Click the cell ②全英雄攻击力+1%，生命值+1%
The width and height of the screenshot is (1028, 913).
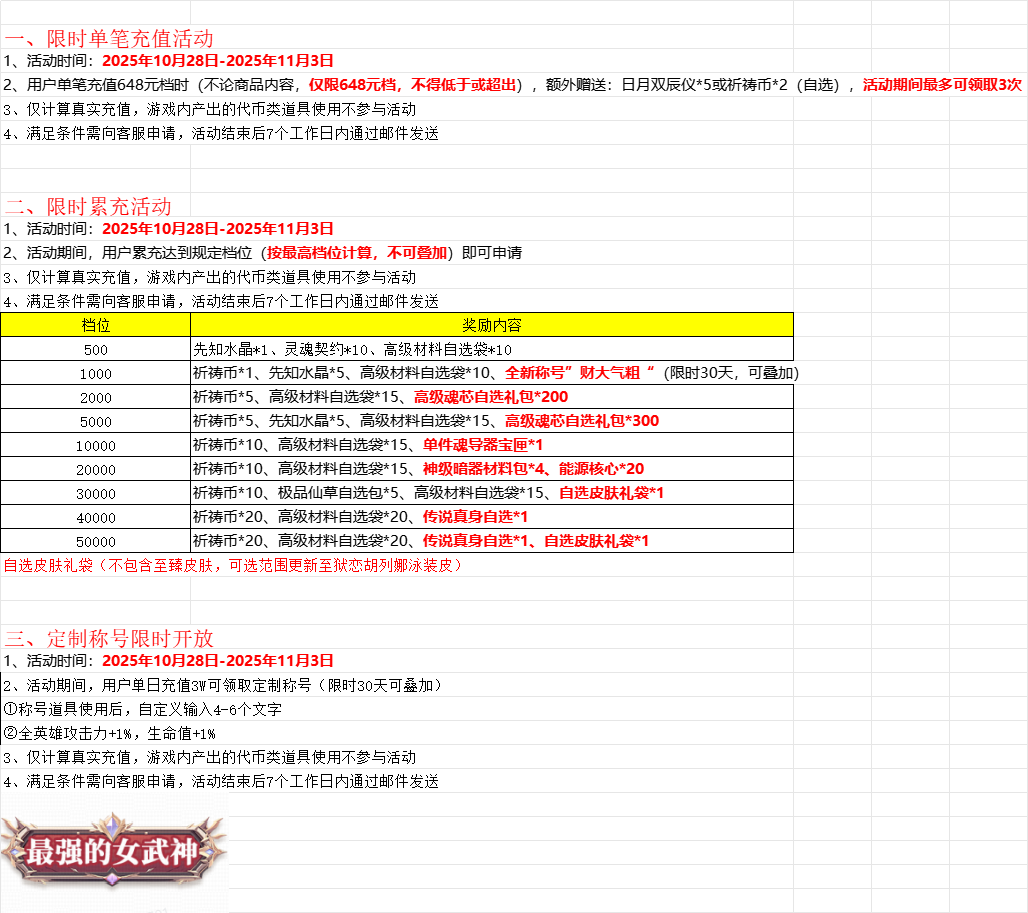109,733
